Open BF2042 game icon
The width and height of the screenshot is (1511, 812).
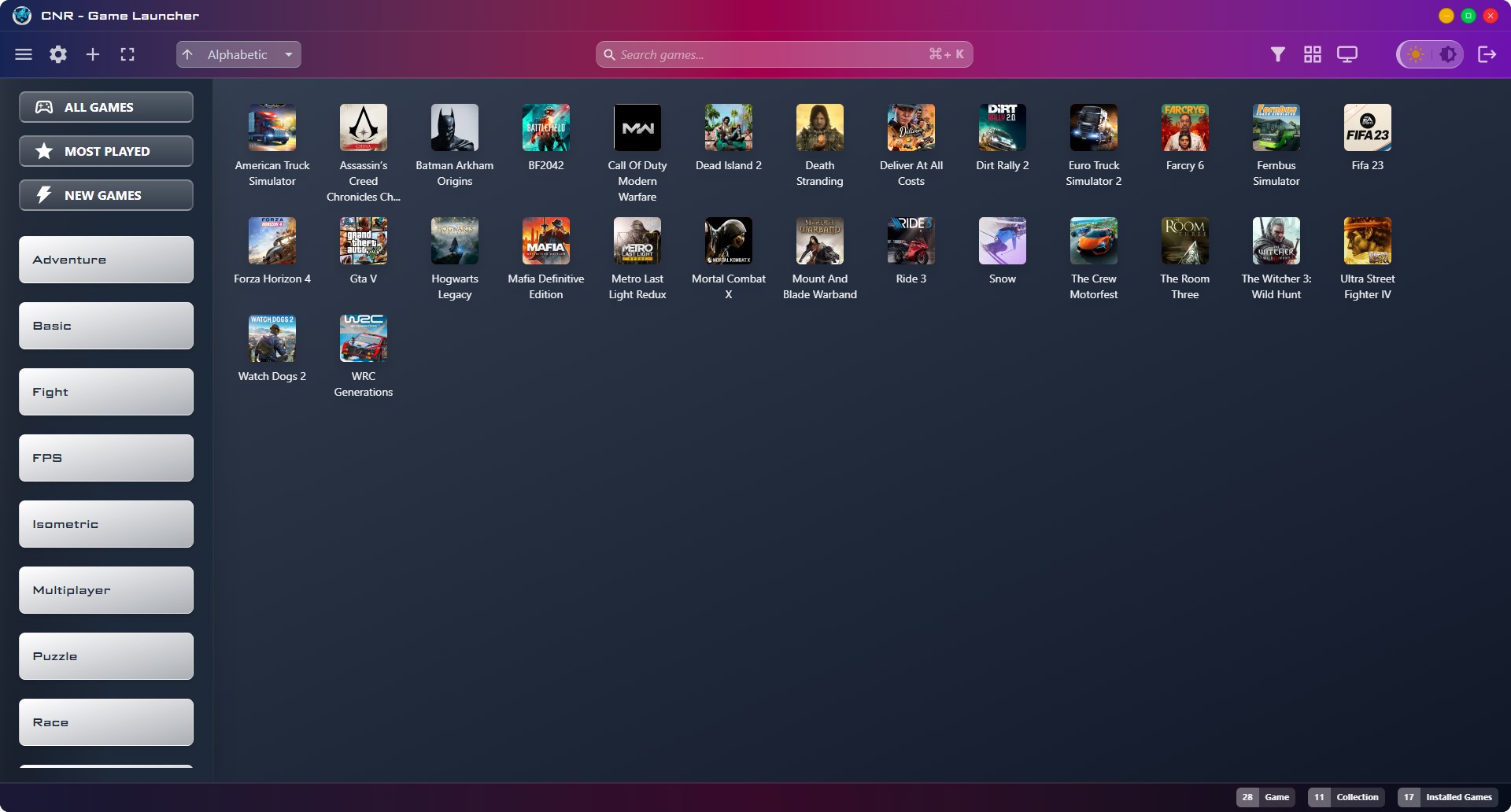(x=546, y=127)
